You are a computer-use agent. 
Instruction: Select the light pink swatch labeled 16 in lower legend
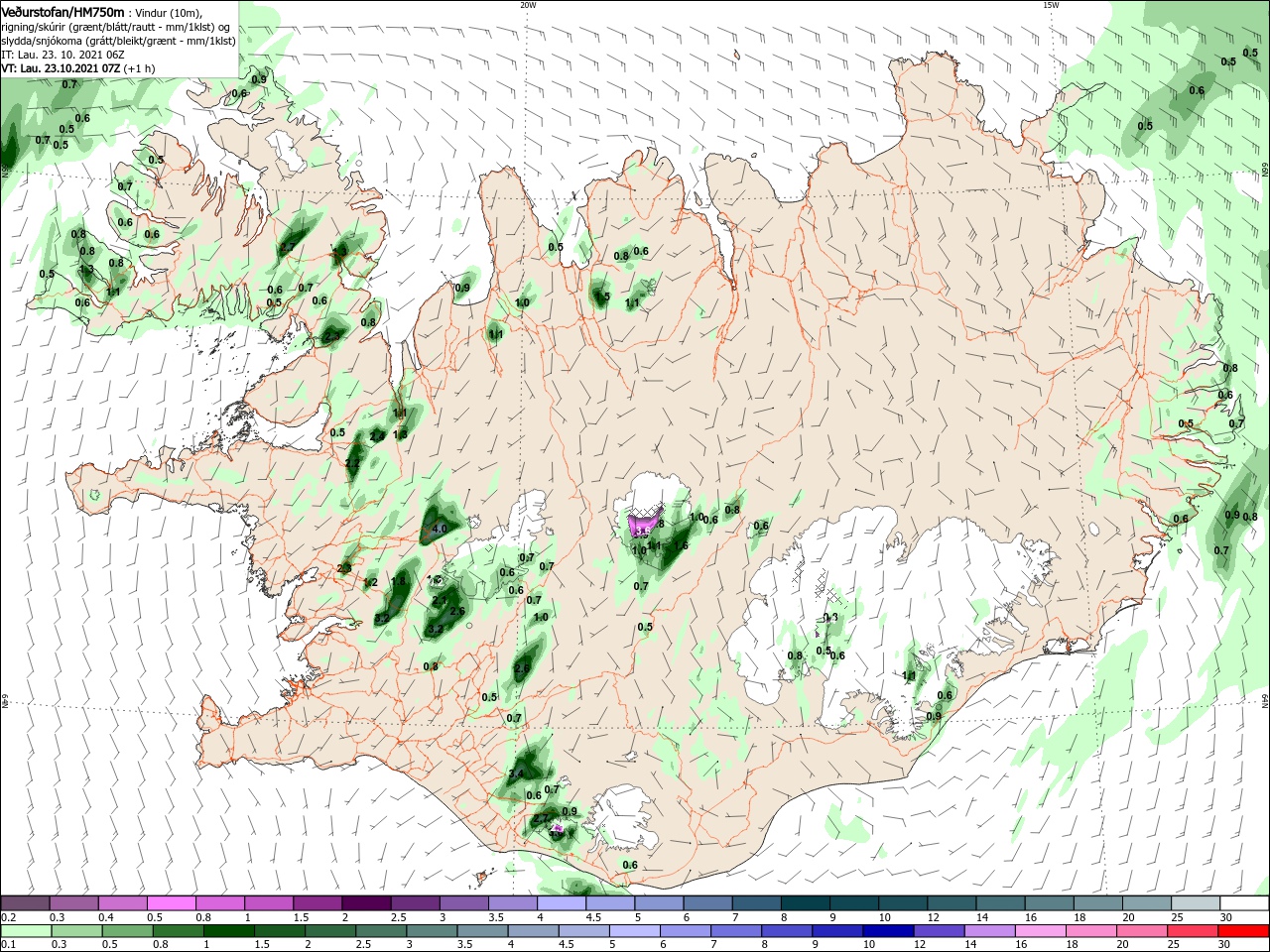pos(1040,931)
